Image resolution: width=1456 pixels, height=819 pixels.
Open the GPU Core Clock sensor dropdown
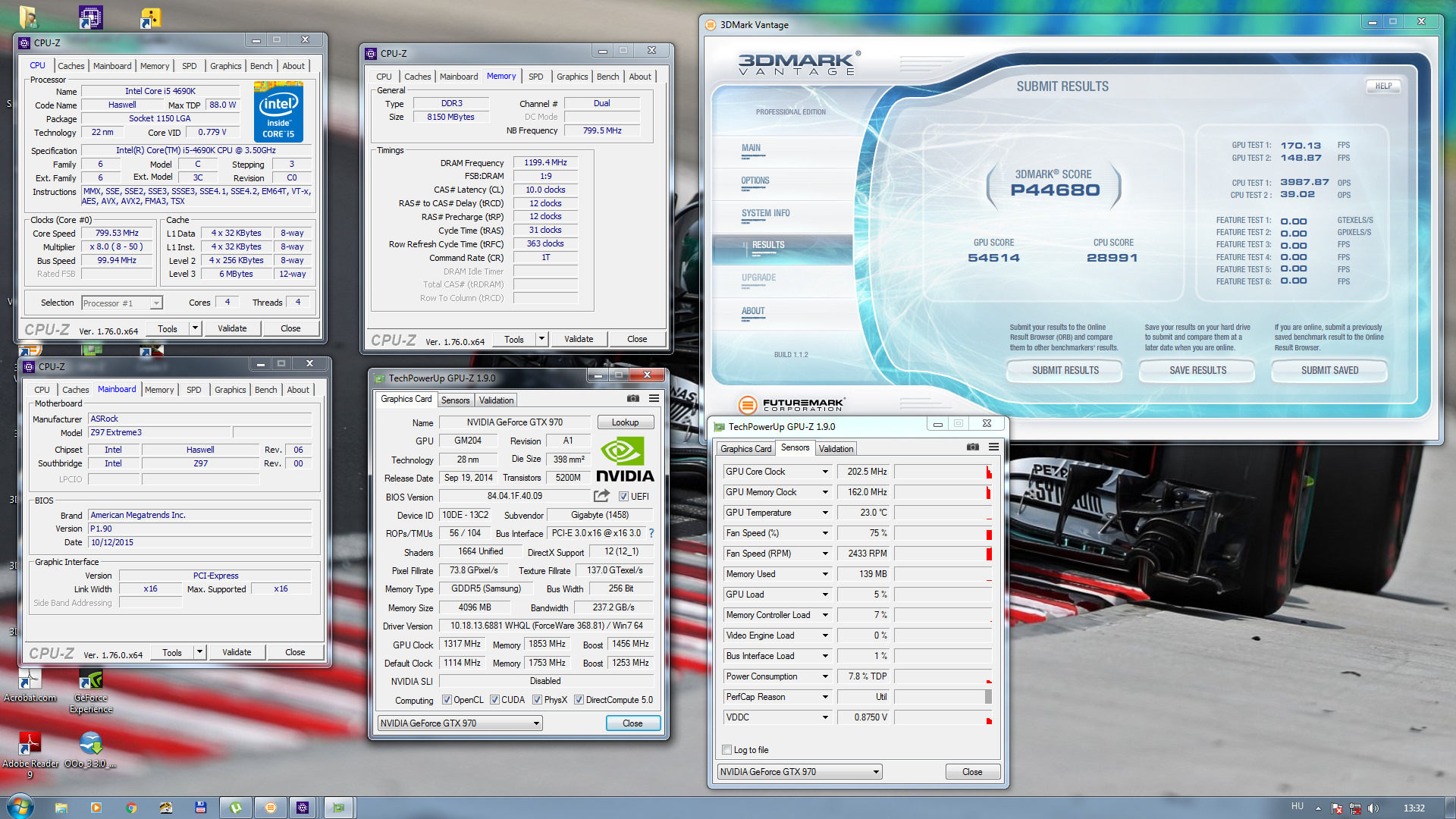coord(825,472)
